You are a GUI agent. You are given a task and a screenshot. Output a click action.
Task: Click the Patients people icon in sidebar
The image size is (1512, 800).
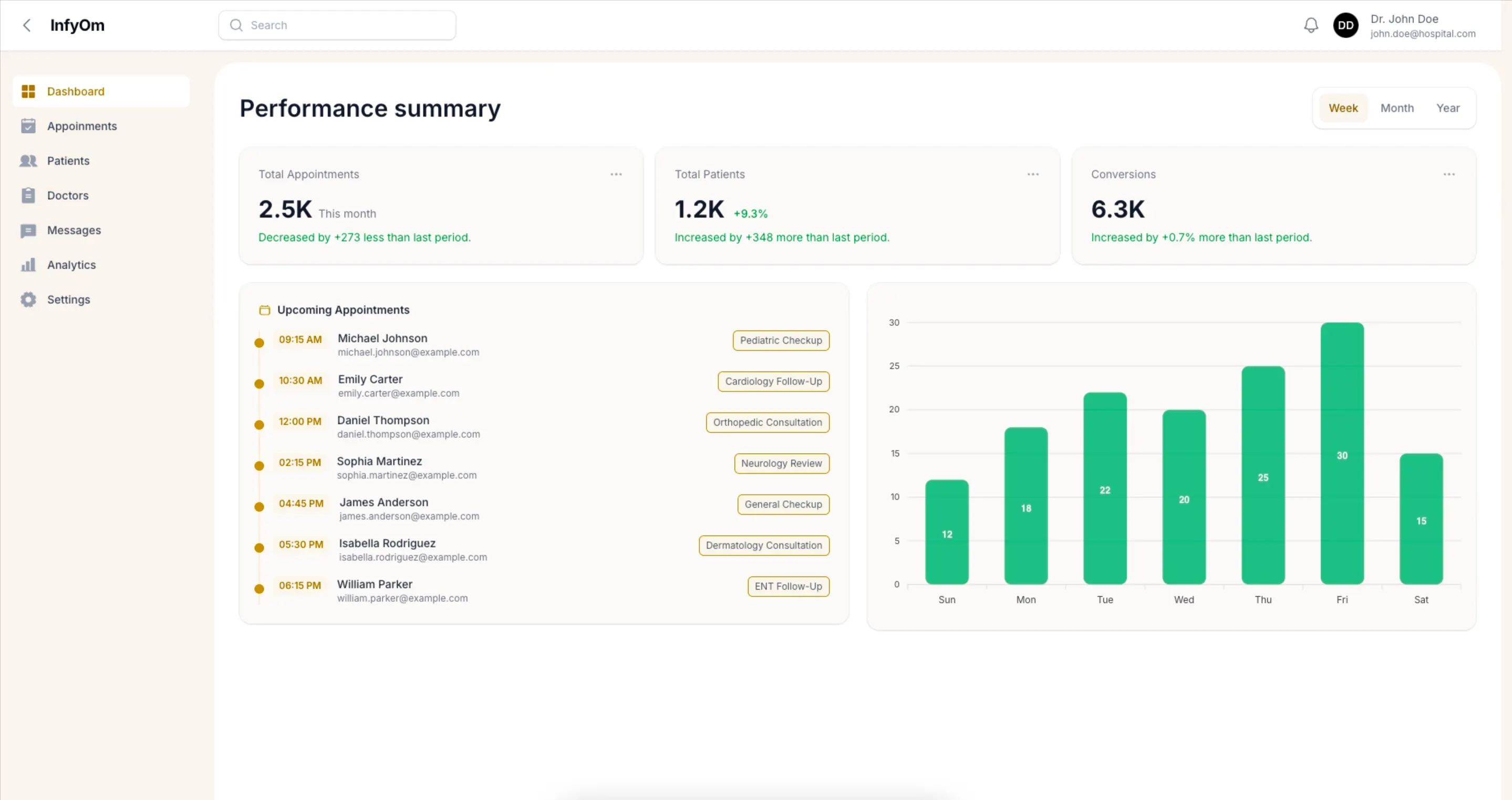click(28, 160)
